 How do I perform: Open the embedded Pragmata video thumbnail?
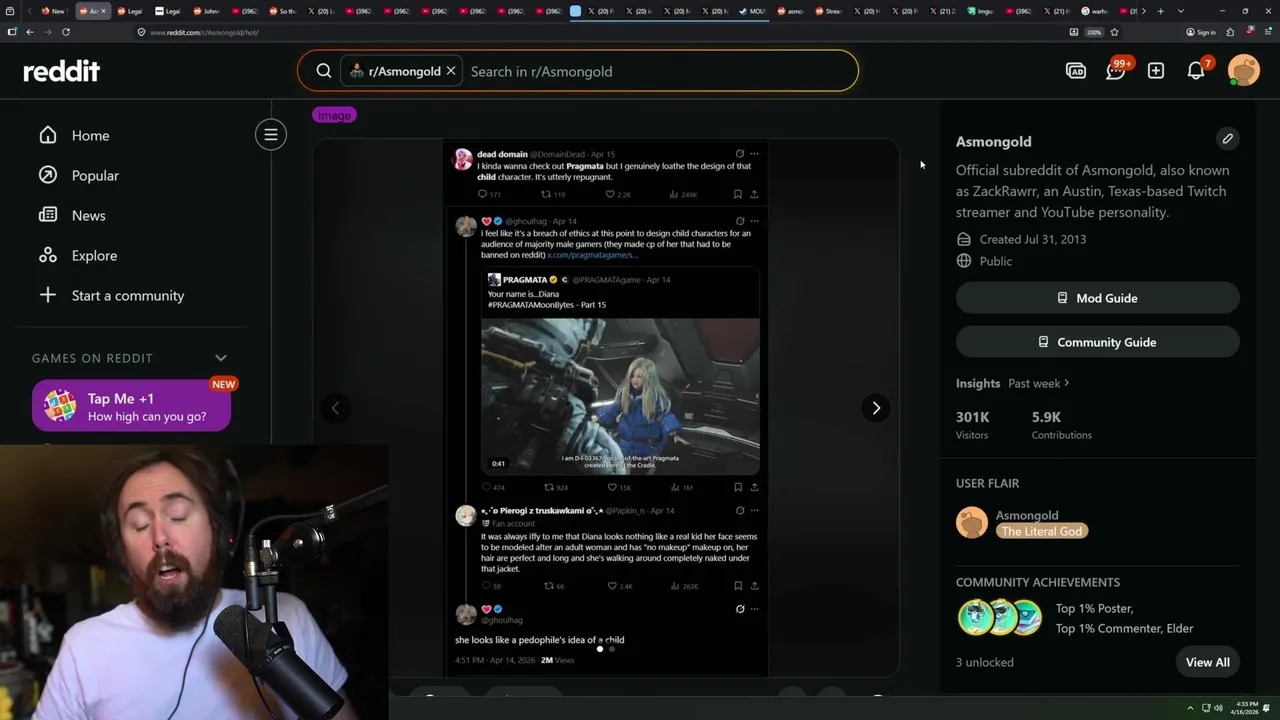(x=620, y=396)
